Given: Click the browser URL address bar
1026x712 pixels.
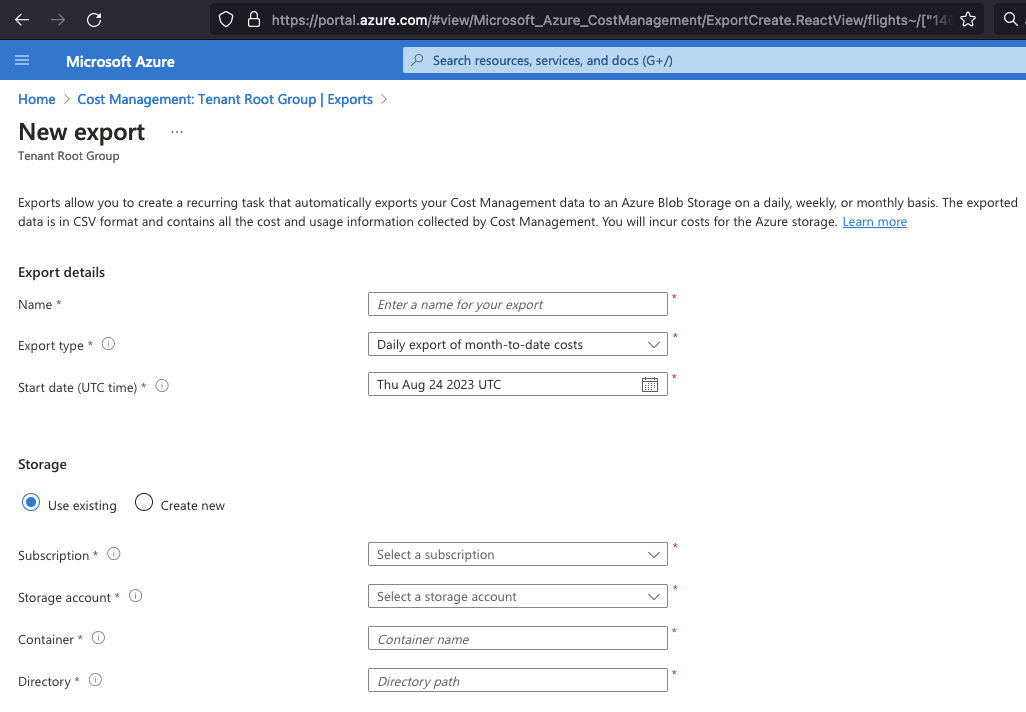Looking at the screenshot, I should [610, 20].
